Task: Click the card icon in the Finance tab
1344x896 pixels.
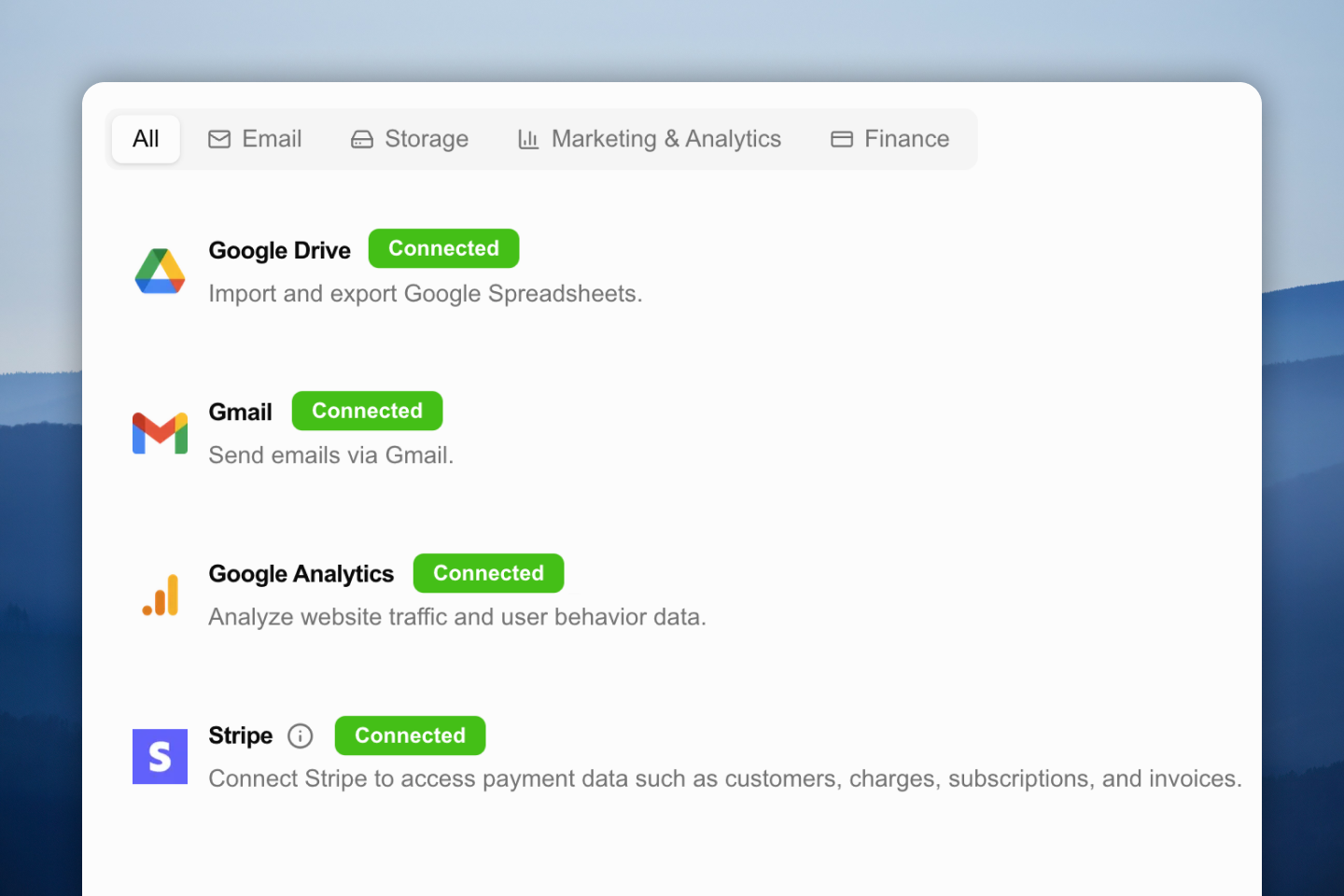Action: point(842,139)
